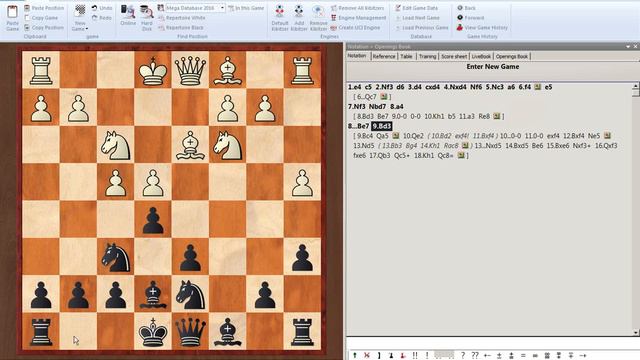Click Back in Game History
The image size is (640, 360).
click(x=467, y=8)
